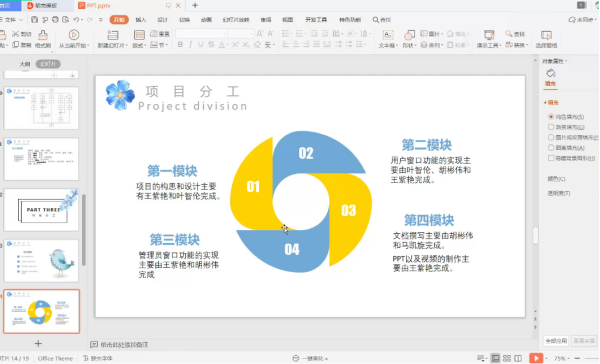Image resolution: width=600 pixels, height=364 pixels.
Task: Open the 动画 ribbon tab
Action: [206, 20]
